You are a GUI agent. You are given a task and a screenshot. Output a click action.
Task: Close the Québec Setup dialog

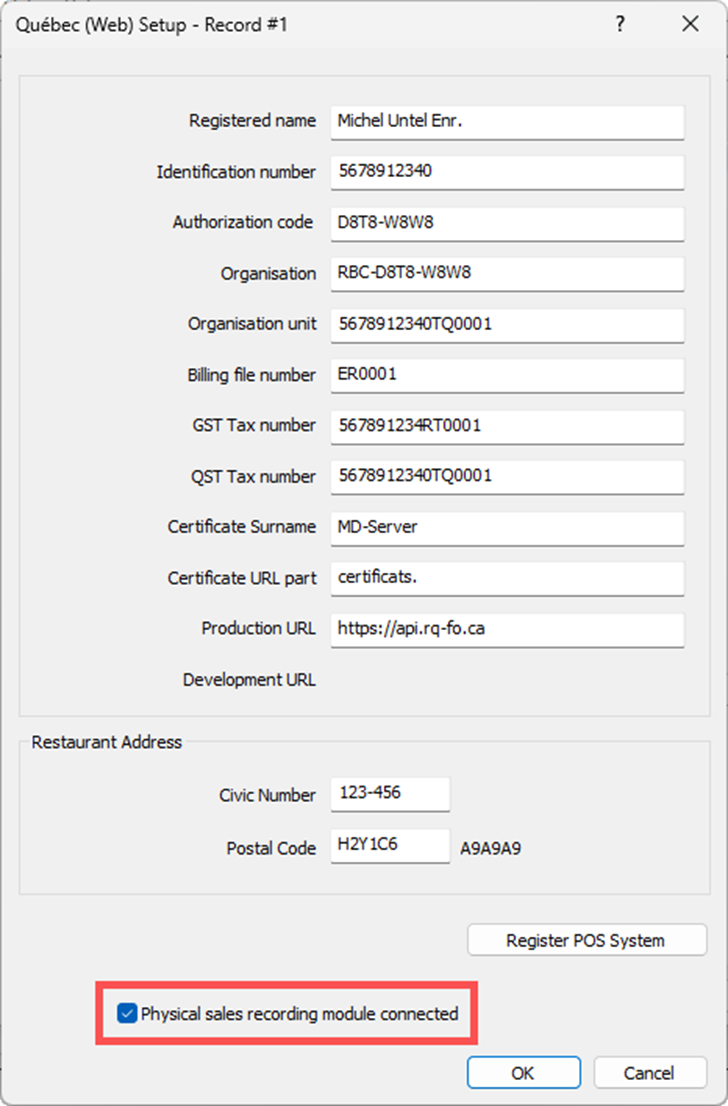click(x=690, y=25)
